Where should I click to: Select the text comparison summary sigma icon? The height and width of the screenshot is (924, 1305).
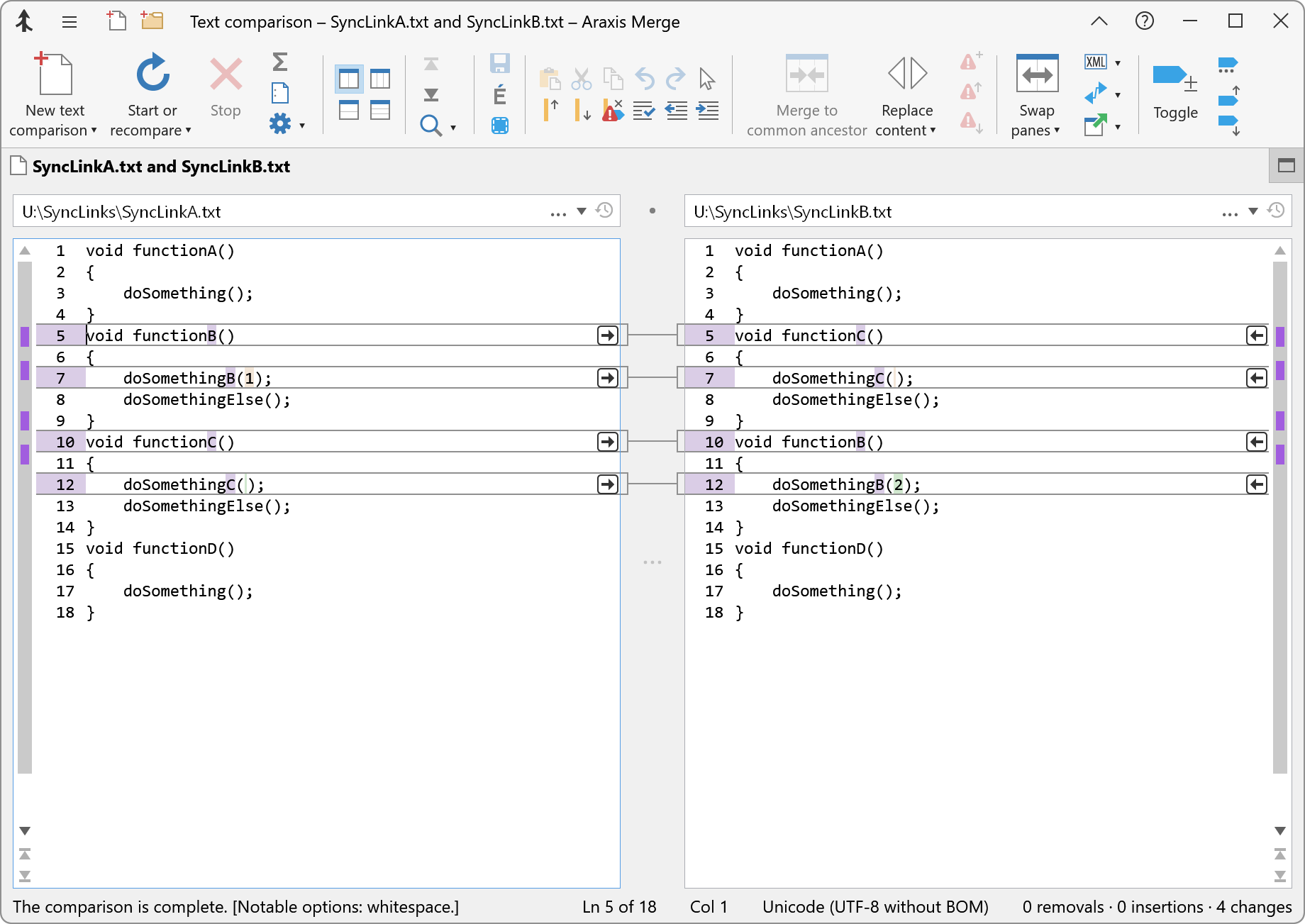(x=280, y=63)
